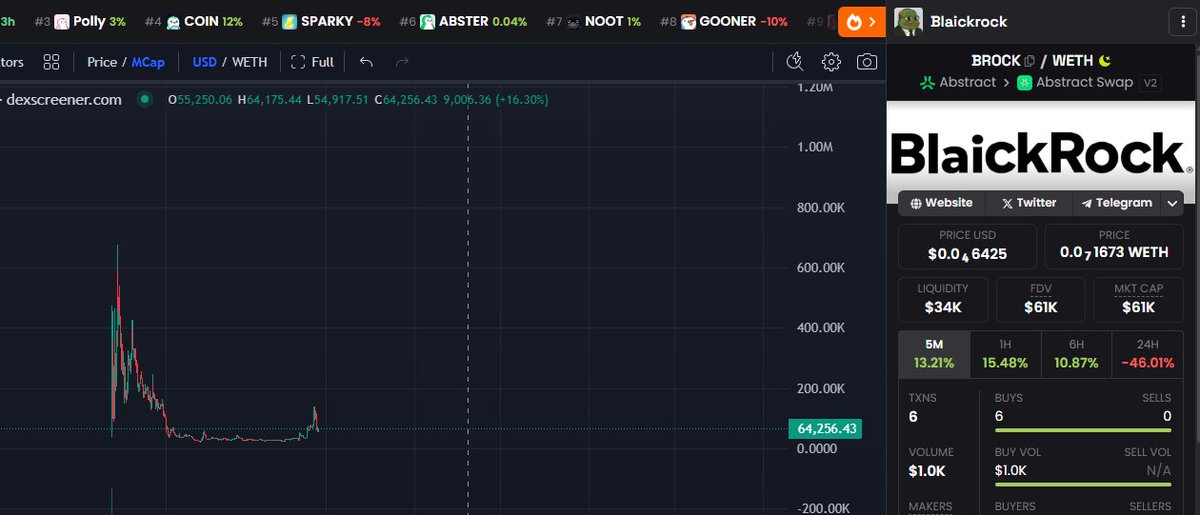Select the 1H timeframe tab

[x=1005, y=354]
